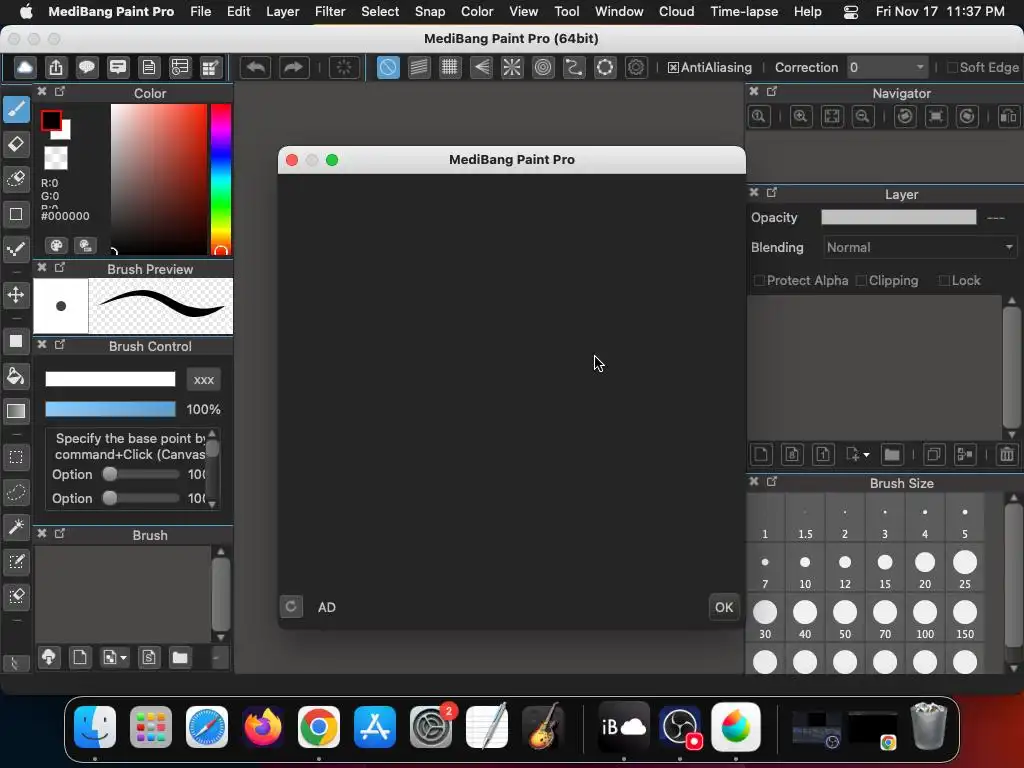Toggle the Protect Alpha checkbox
1024x768 pixels.
(x=759, y=280)
